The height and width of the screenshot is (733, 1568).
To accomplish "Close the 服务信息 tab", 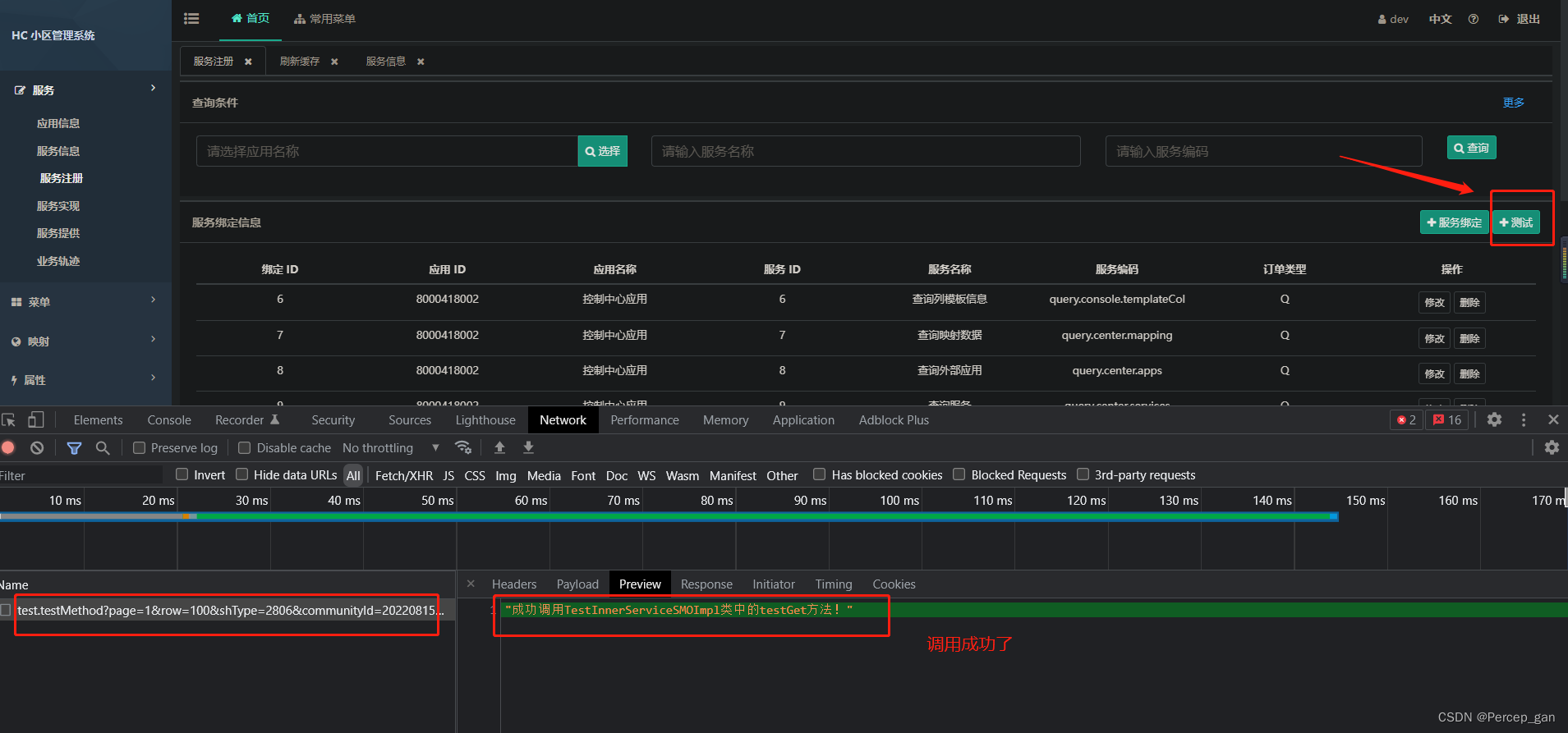I will [421, 62].
